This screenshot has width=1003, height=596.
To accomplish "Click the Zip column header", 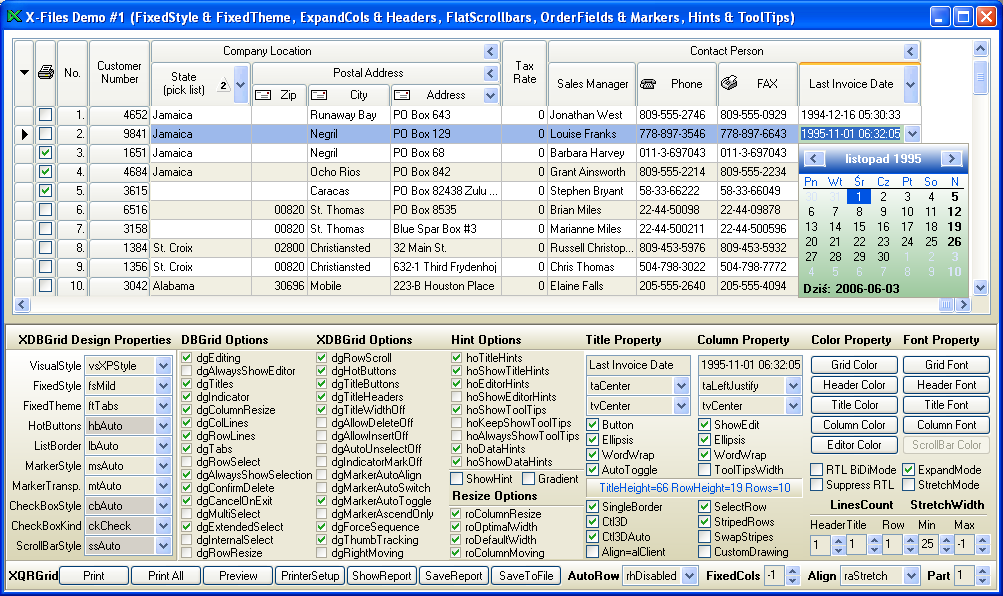I will (x=278, y=95).
